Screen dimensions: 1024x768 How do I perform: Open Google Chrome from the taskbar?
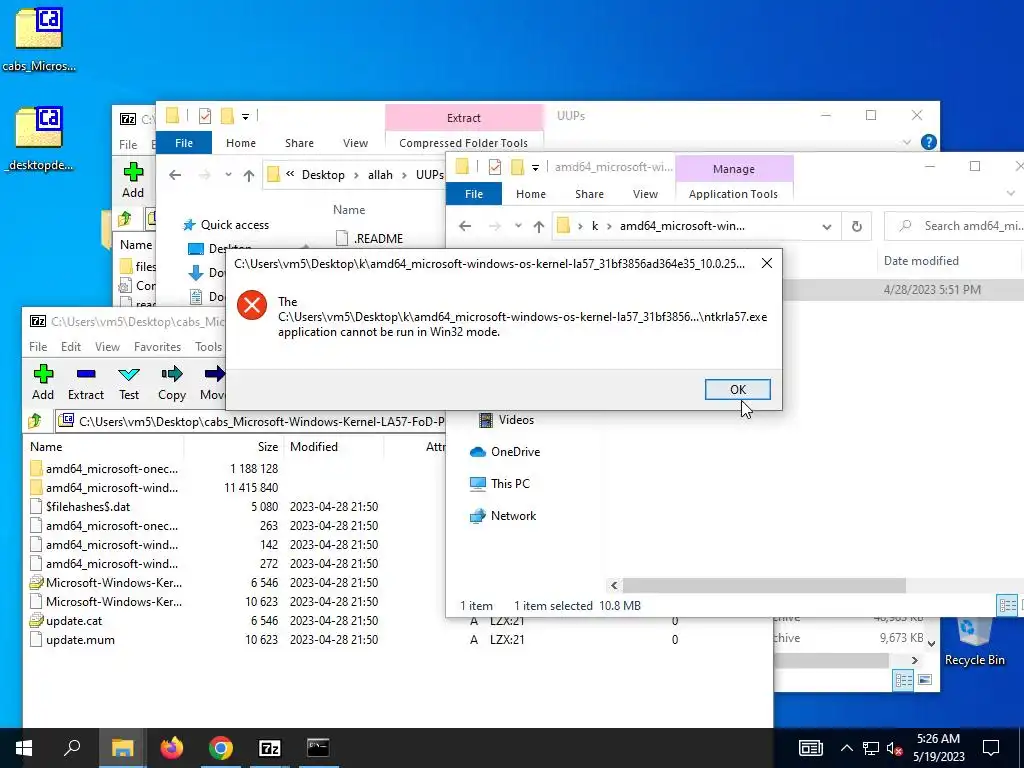coord(221,748)
